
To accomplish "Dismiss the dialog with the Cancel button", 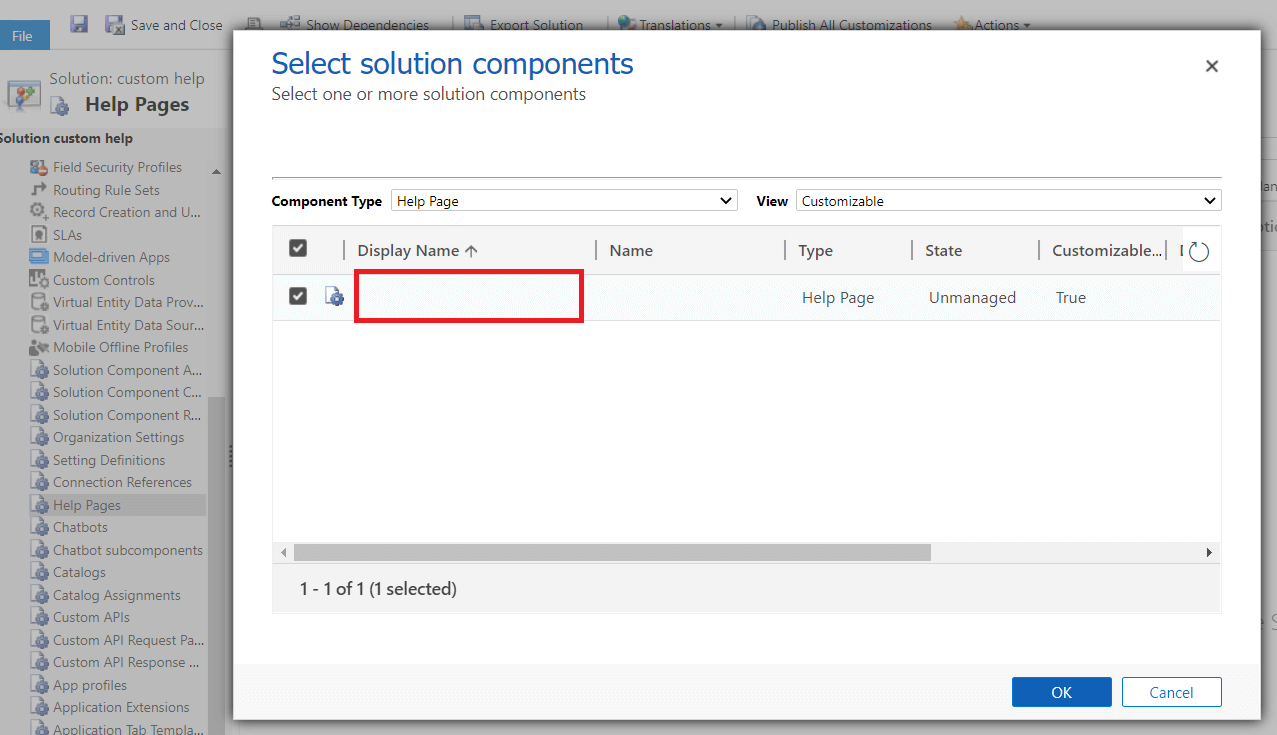I will tap(1171, 691).
